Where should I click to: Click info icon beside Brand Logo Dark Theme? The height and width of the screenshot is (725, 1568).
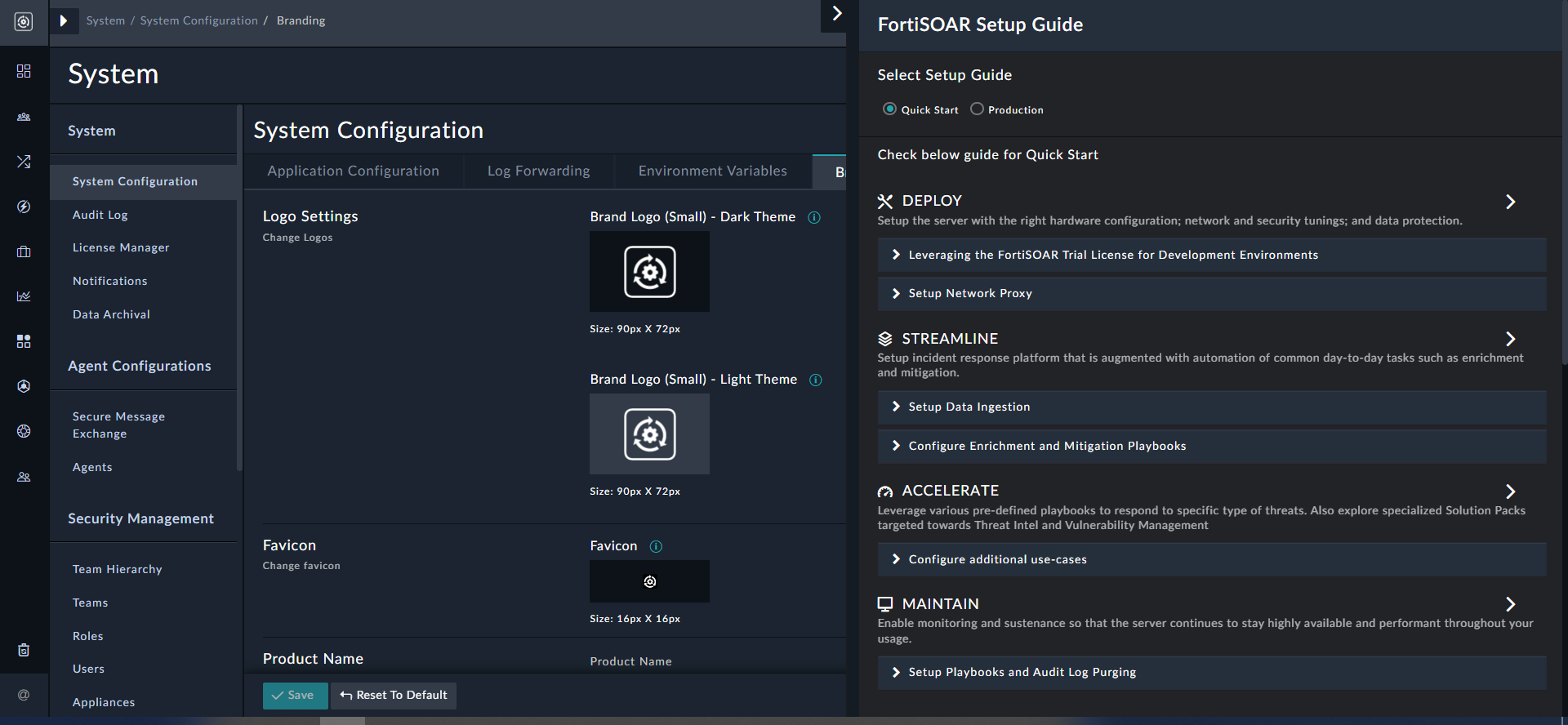click(814, 217)
